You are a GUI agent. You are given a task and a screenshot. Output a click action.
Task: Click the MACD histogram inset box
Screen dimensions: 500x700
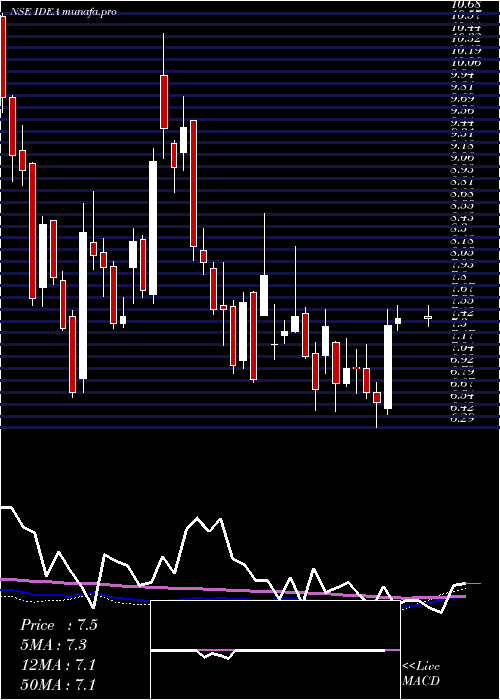coord(275,650)
